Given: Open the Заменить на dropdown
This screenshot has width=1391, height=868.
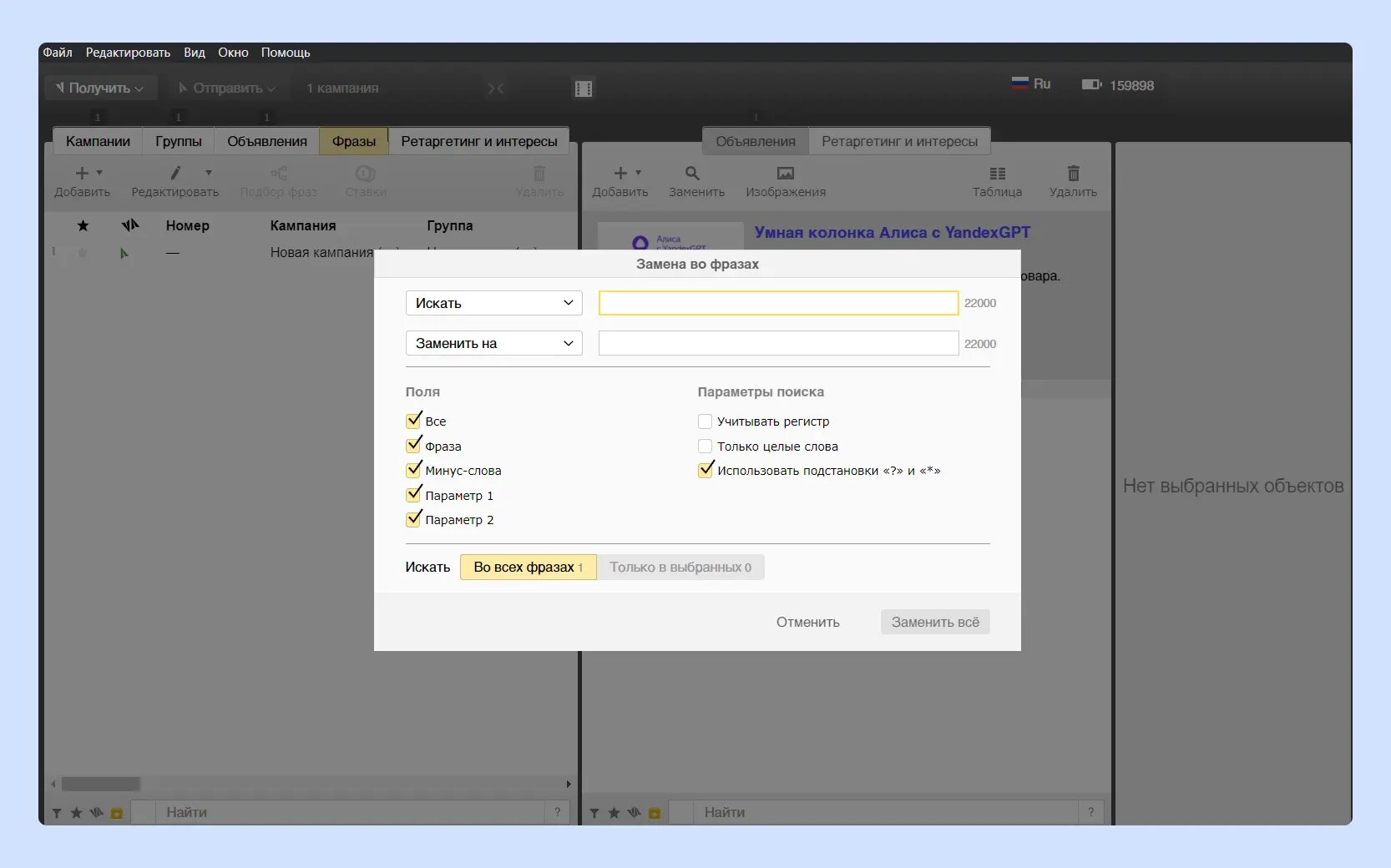Looking at the screenshot, I should 494,343.
